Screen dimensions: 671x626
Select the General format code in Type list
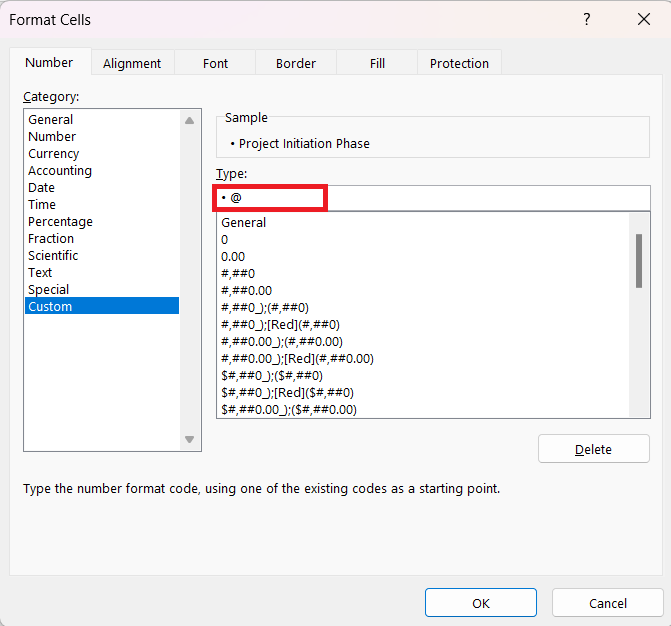pos(423,223)
